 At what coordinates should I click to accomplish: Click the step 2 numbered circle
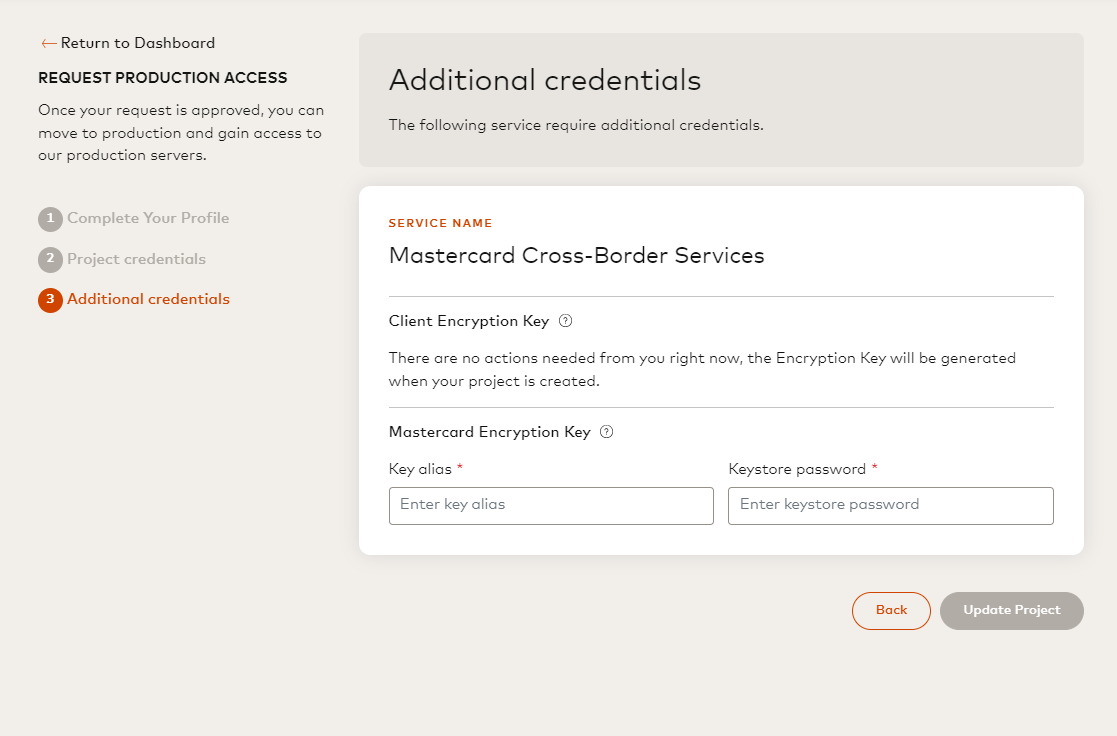tap(50, 259)
